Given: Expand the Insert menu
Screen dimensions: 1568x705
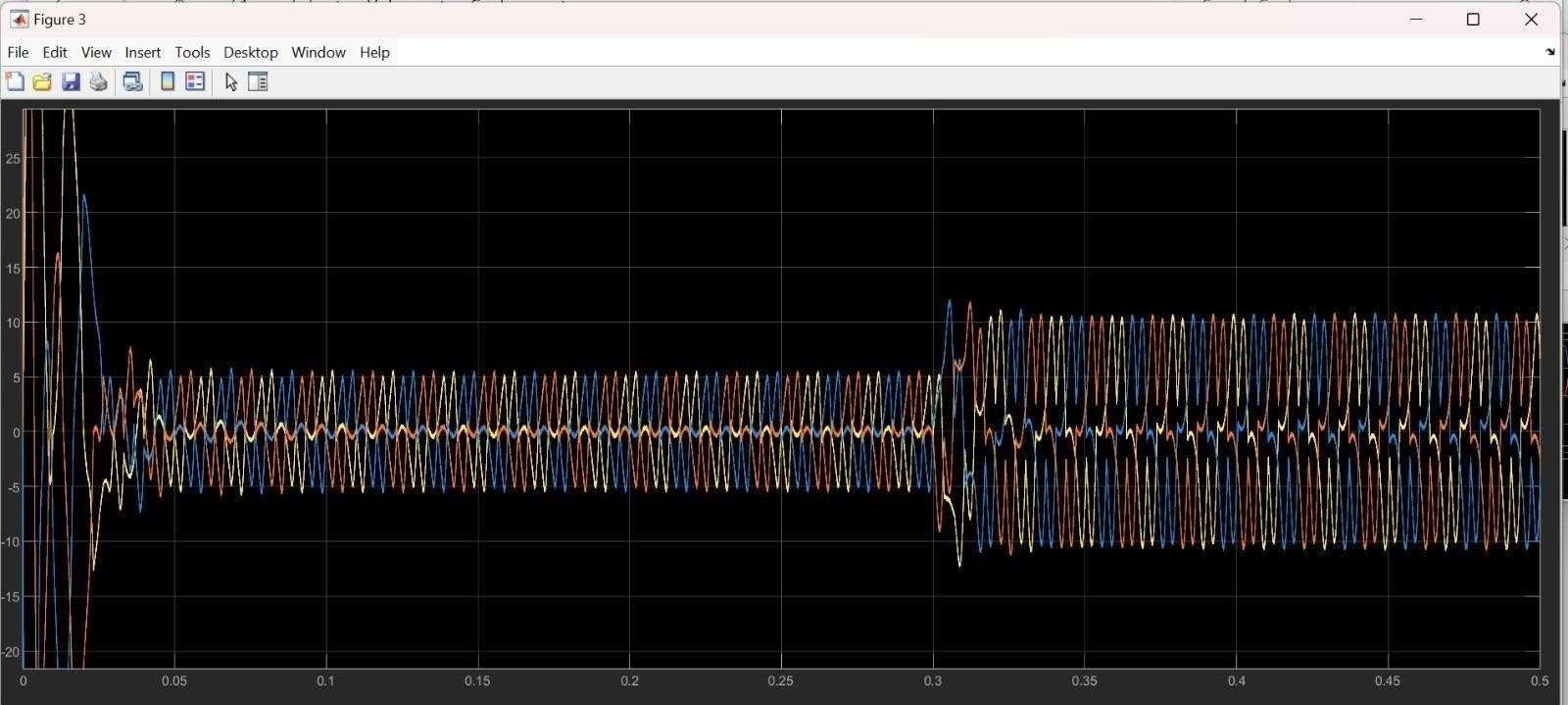Looking at the screenshot, I should (x=142, y=52).
